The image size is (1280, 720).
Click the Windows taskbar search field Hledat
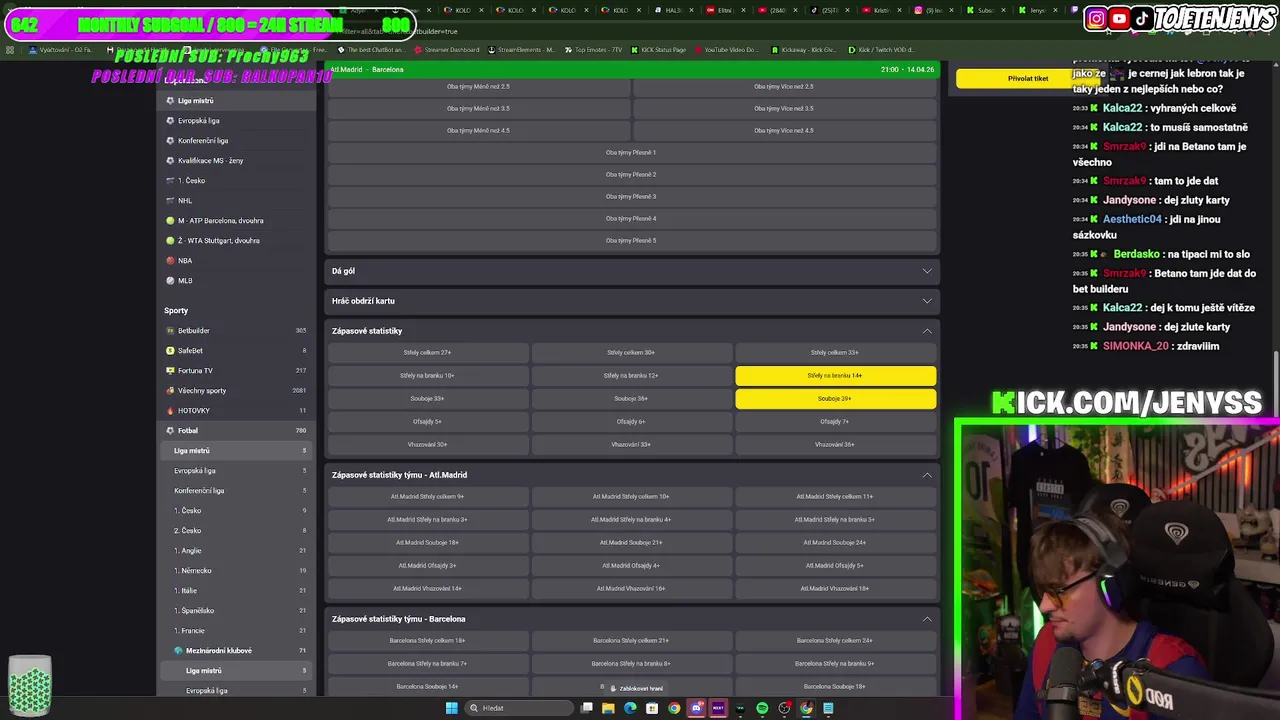coord(520,708)
